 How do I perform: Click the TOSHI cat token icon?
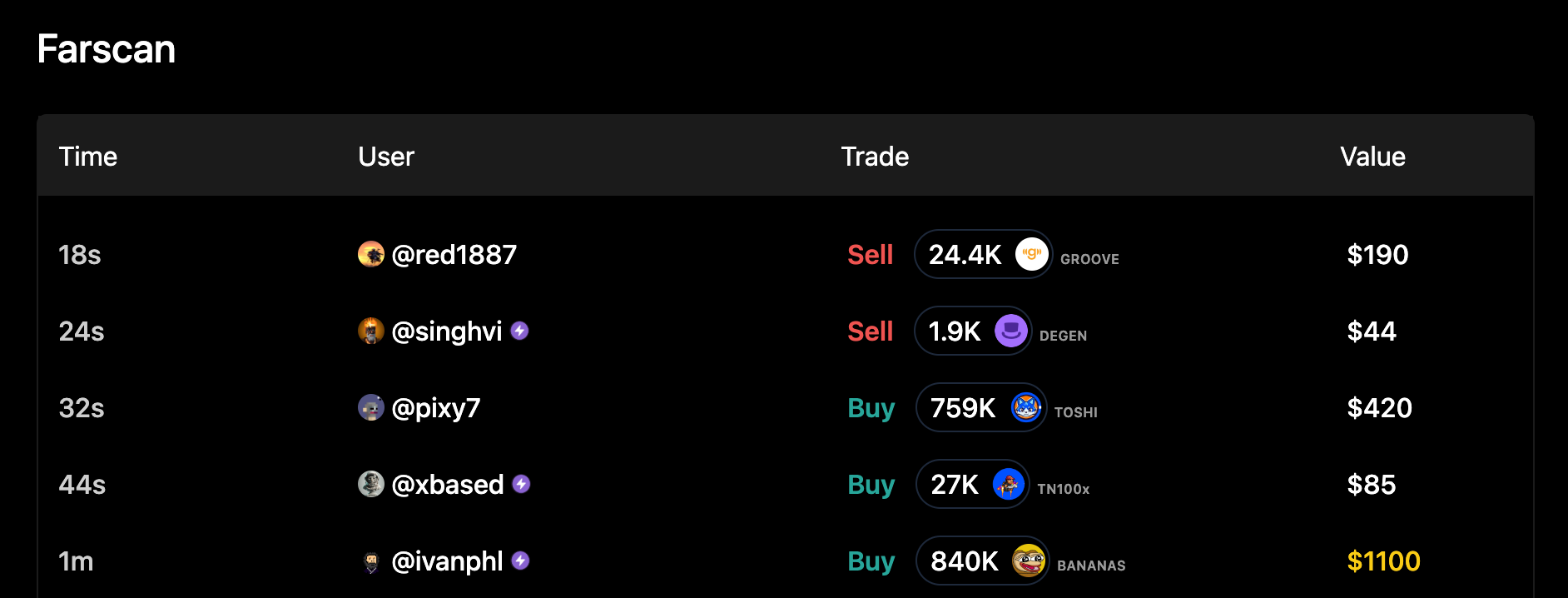(x=1026, y=407)
